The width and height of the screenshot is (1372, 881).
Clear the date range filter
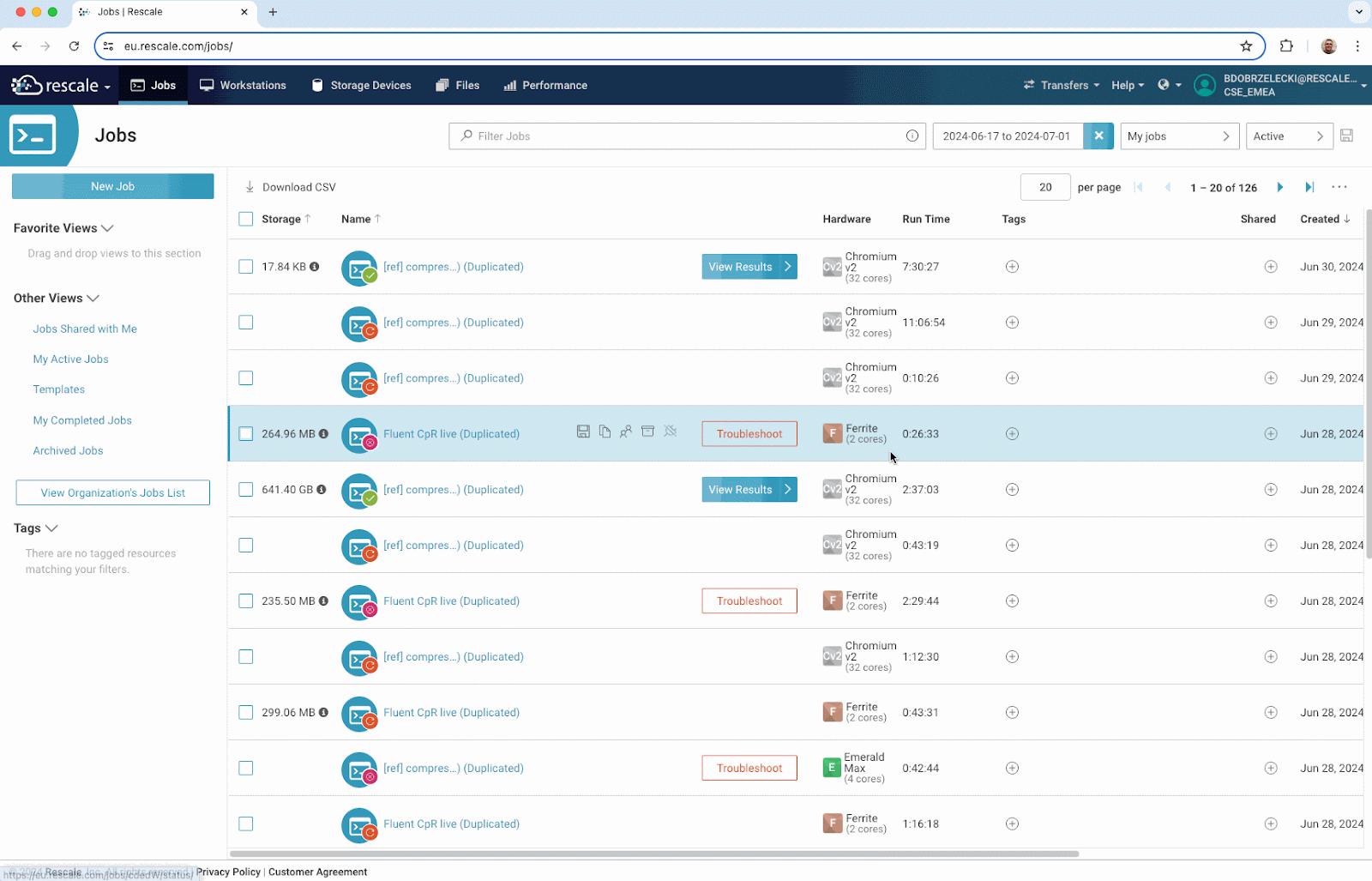coord(1098,136)
